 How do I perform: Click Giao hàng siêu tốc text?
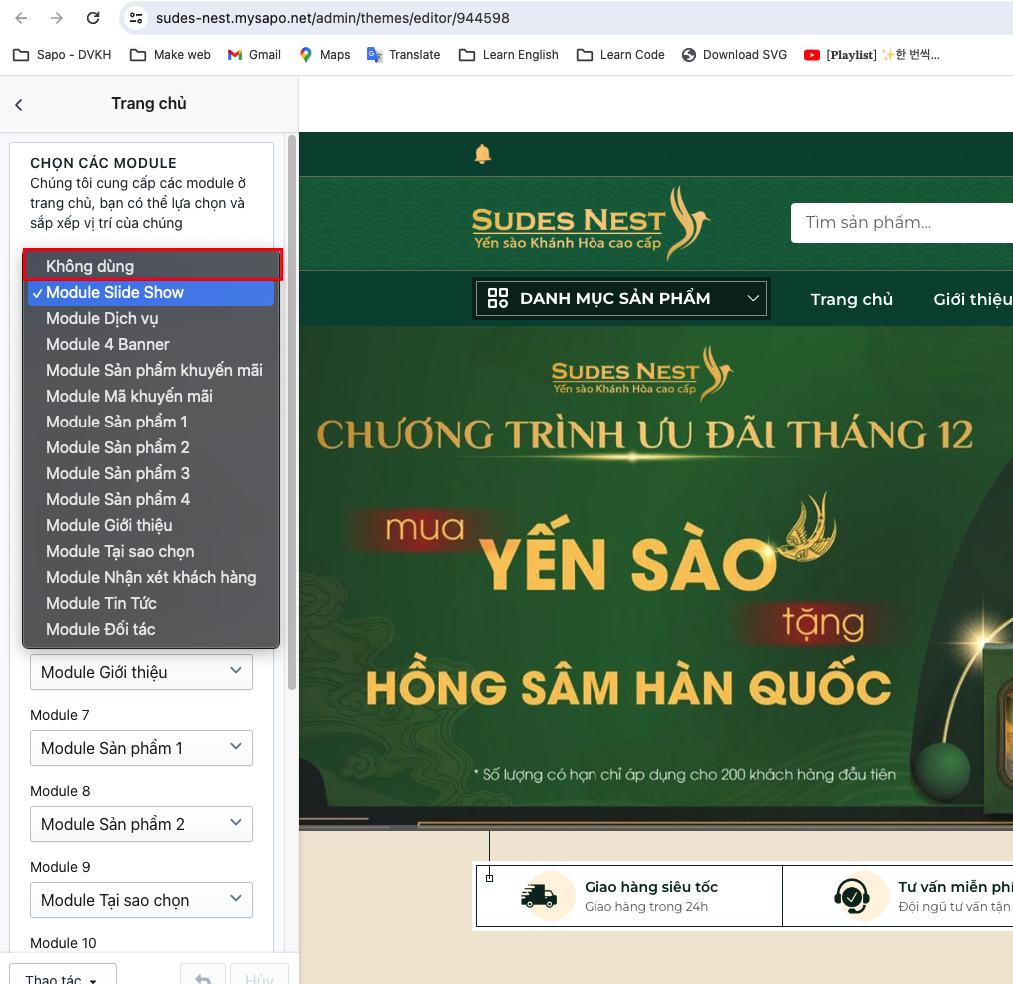[x=651, y=887]
